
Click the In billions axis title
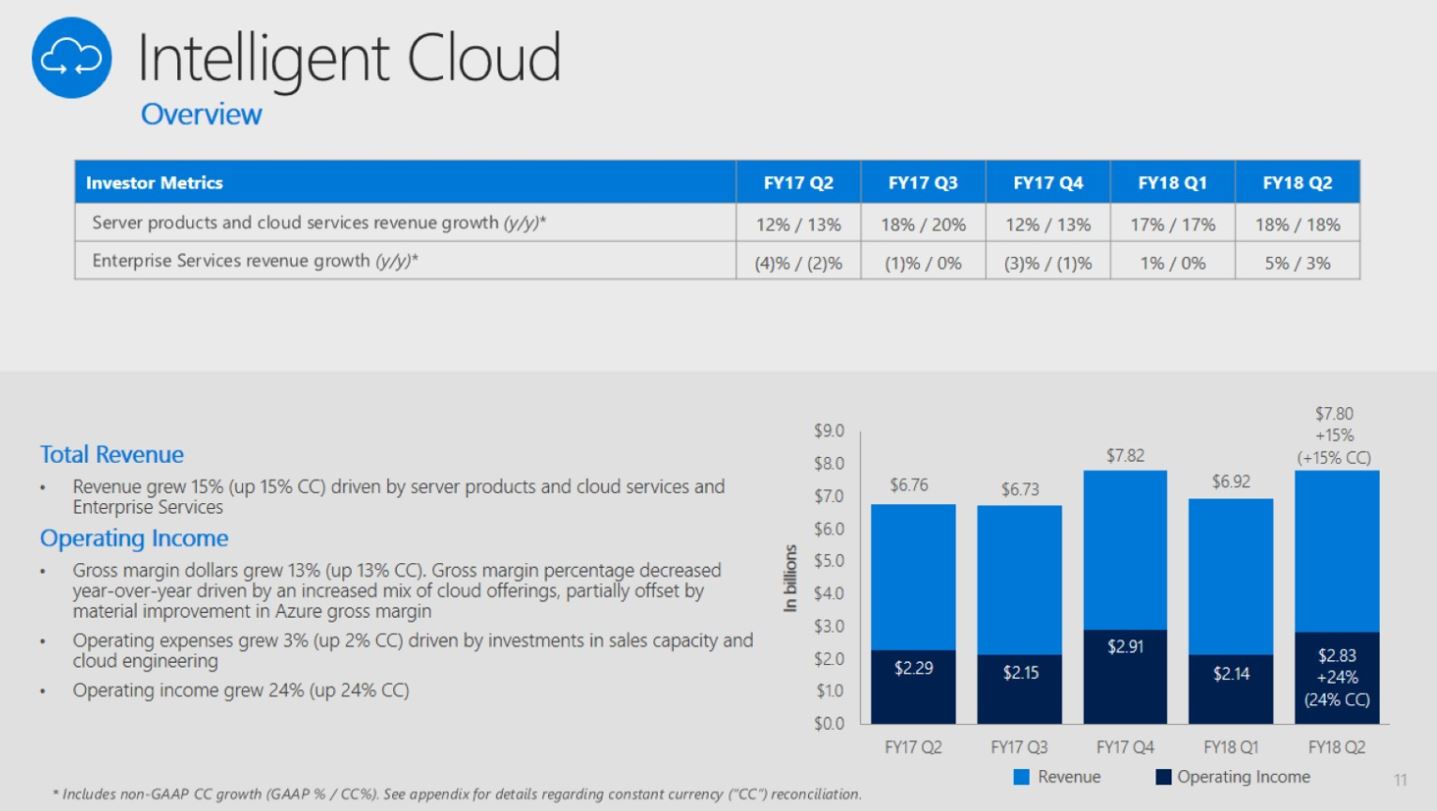pos(791,578)
